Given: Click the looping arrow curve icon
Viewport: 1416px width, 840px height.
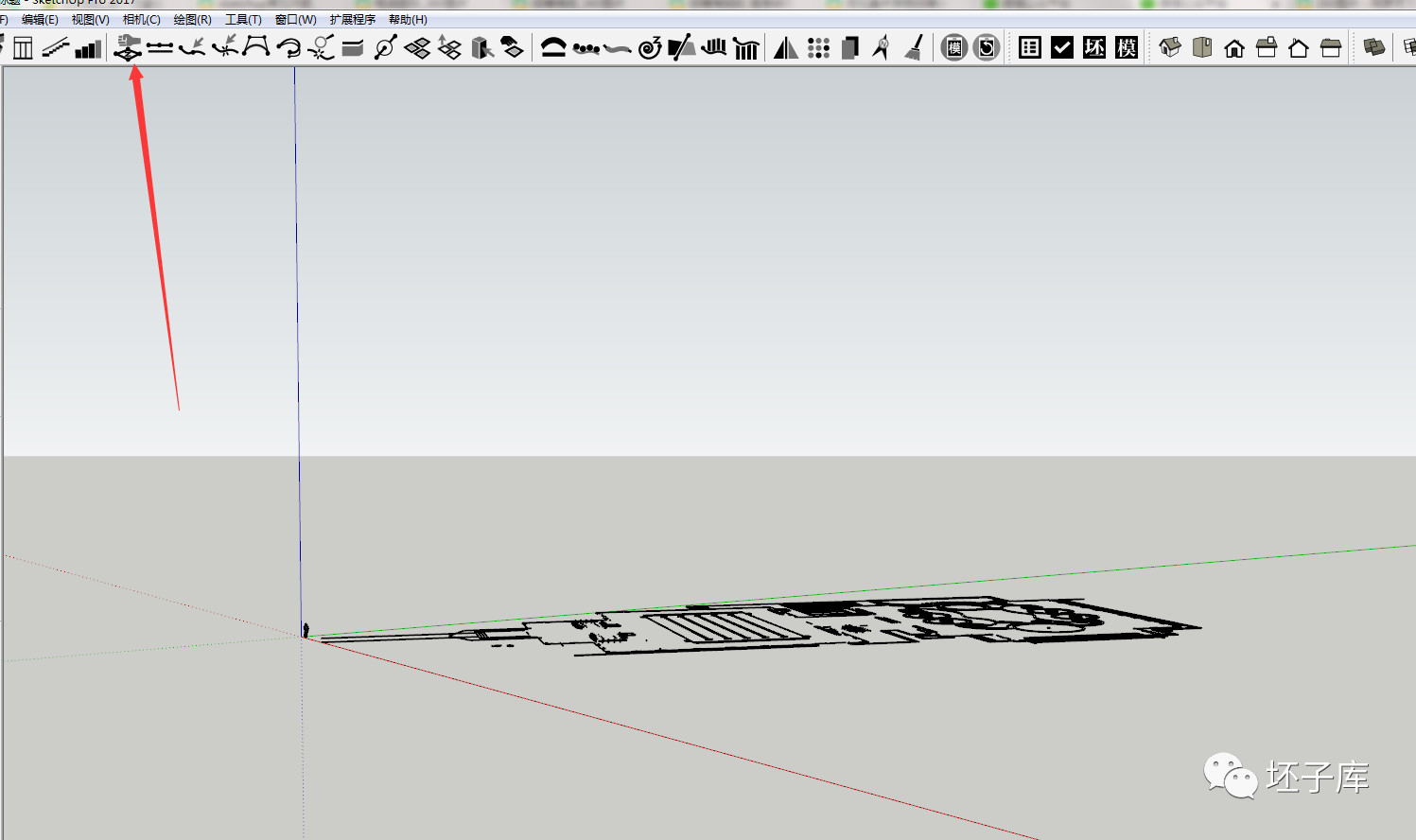Looking at the screenshot, I should pos(288,47).
